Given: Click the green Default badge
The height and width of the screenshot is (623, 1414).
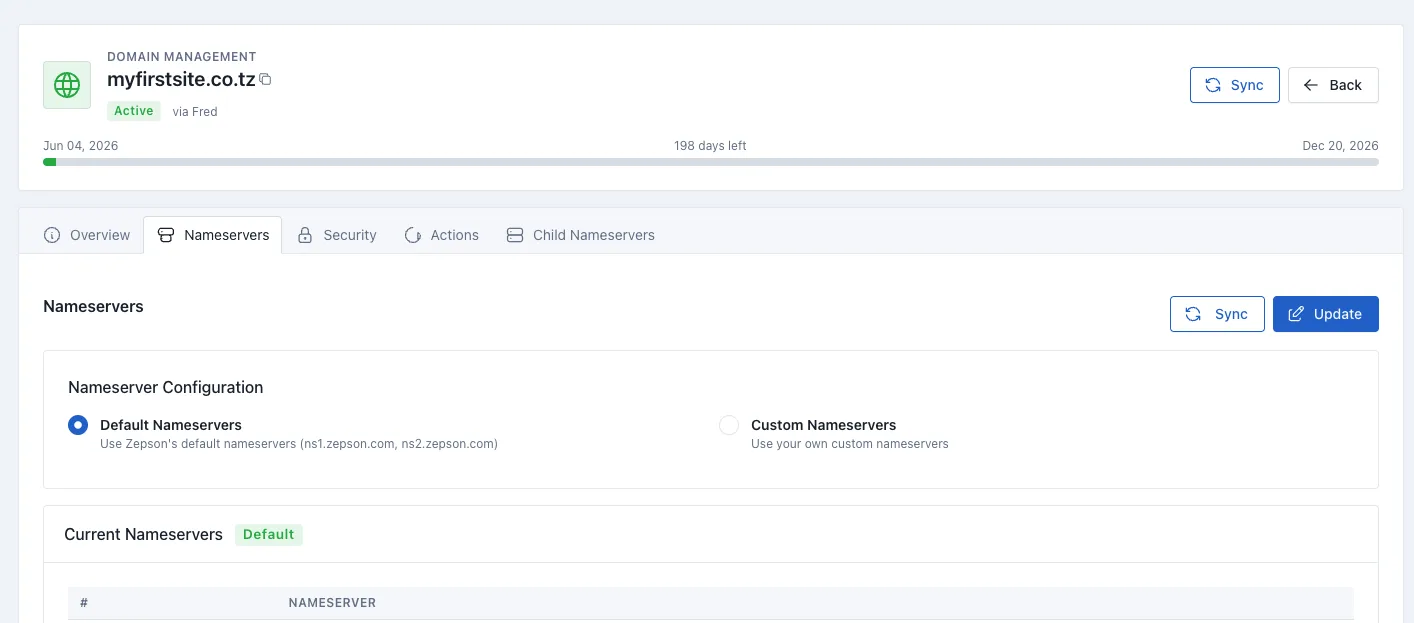Looking at the screenshot, I should [x=269, y=534].
